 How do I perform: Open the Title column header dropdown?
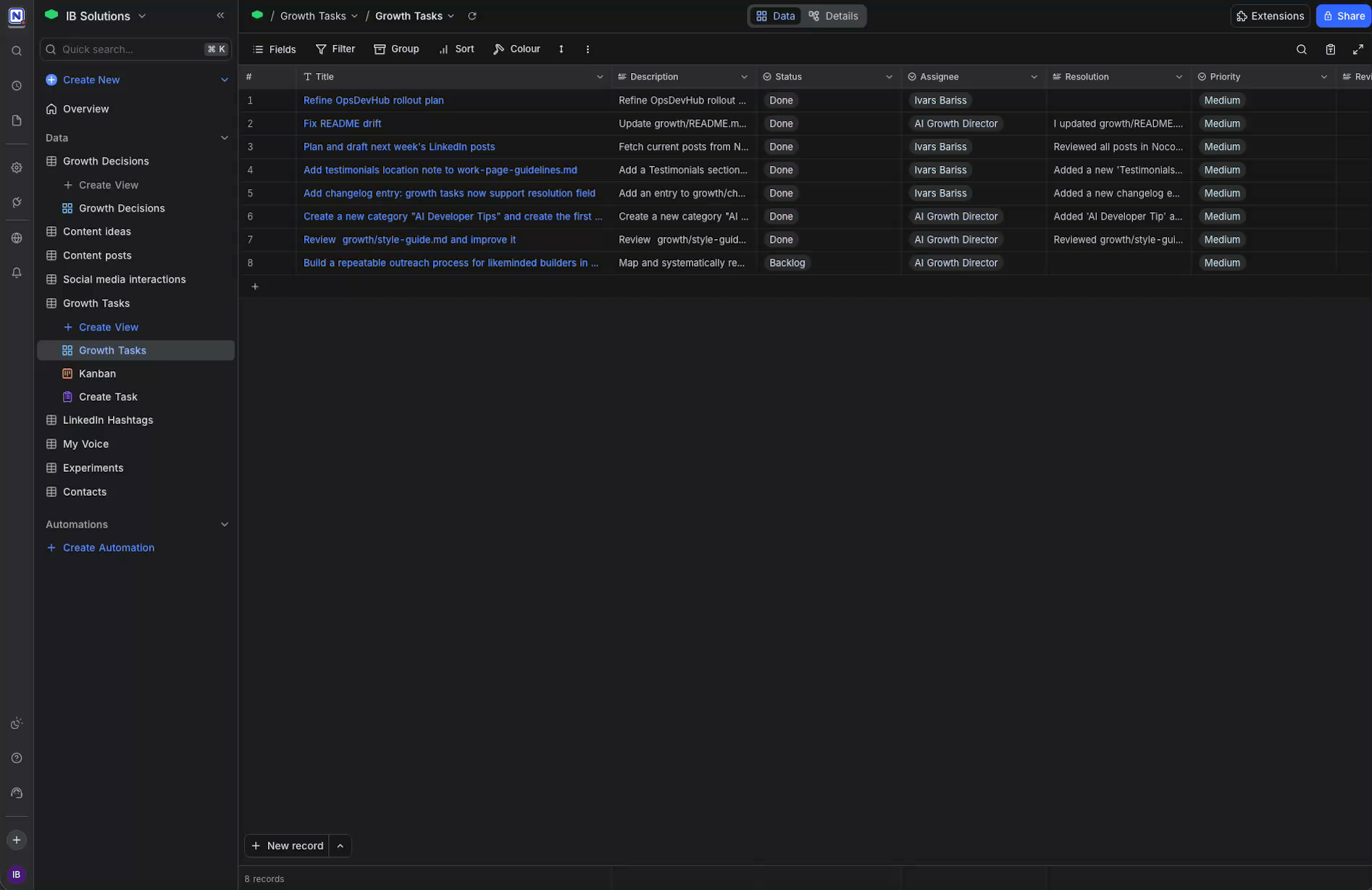pos(600,76)
